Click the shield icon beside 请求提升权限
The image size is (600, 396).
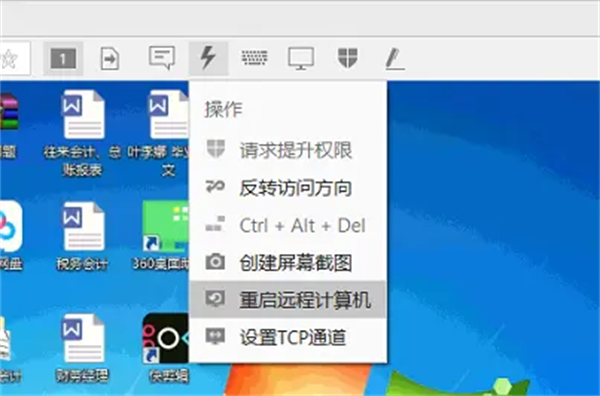(215, 148)
